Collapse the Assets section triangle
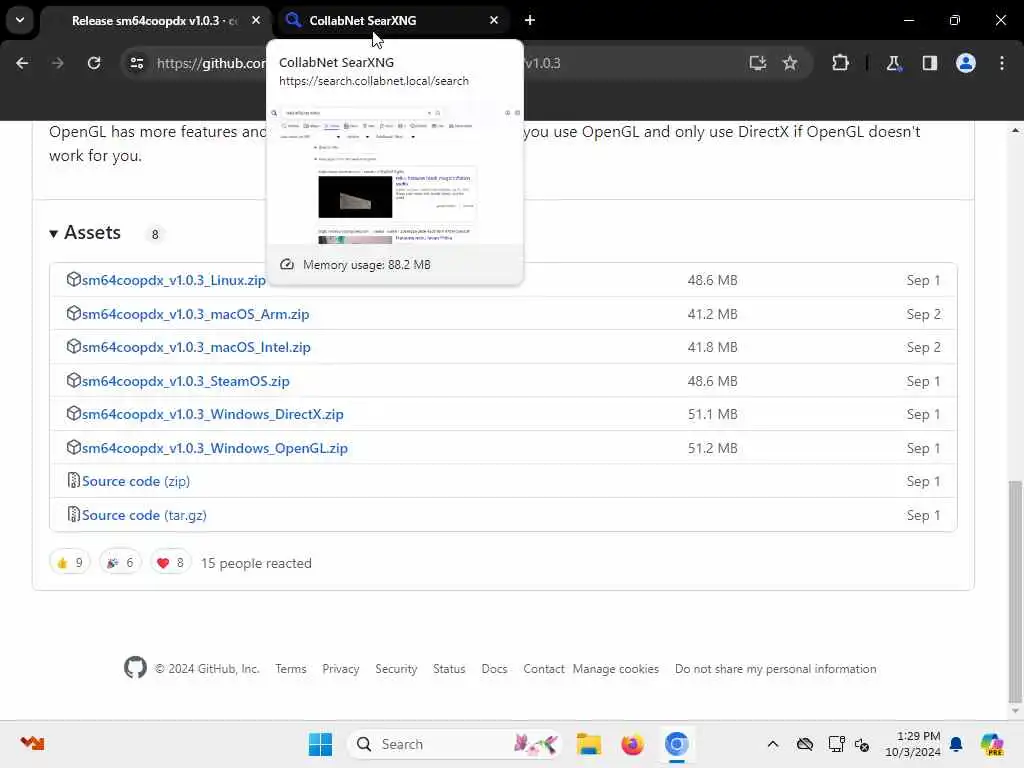The width and height of the screenshot is (1024, 768). click(x=54, y=233)
